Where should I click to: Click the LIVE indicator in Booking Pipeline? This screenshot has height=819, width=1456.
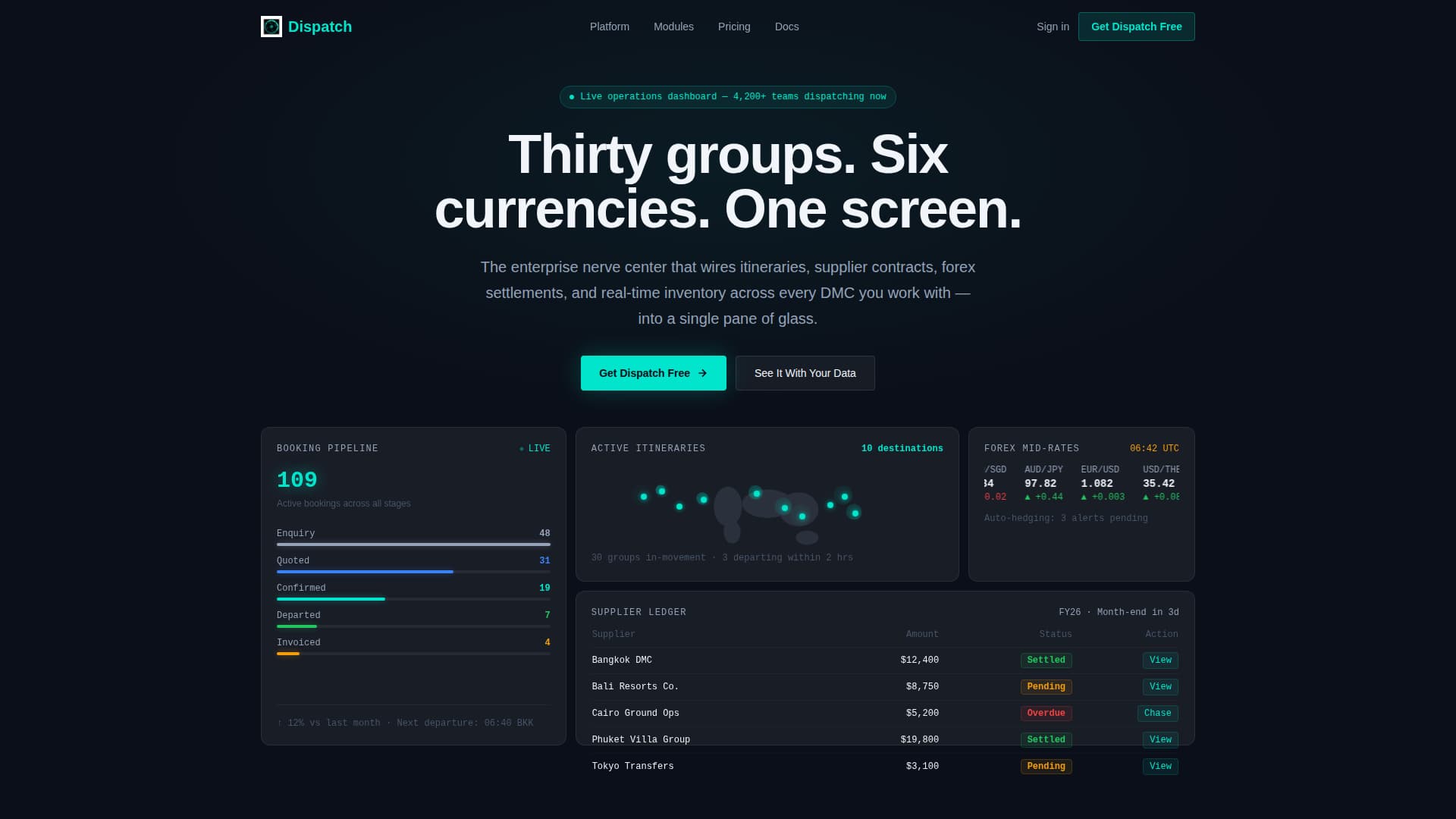click(535, 449)
